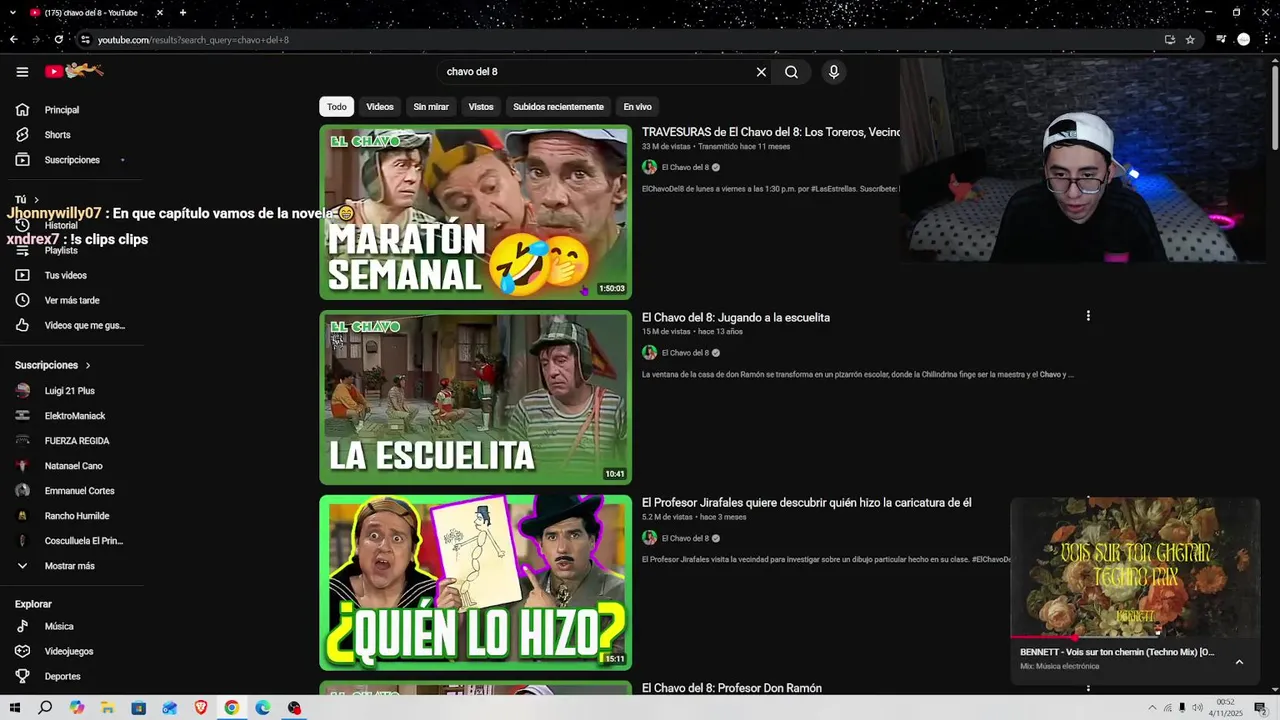Select the Sin mirar filter chip
This screenshot has height=720, width=1280.
(431, 107)
